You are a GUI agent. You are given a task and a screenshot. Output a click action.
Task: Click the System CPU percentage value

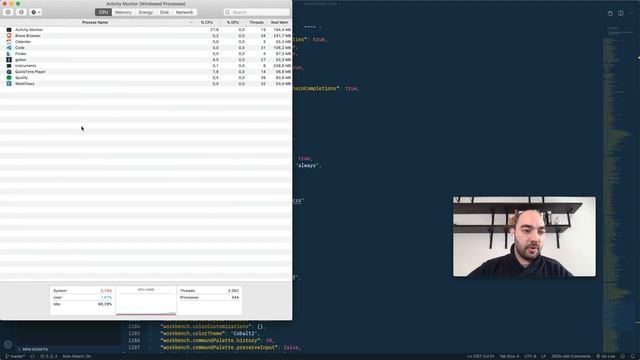tap(106, 291)
